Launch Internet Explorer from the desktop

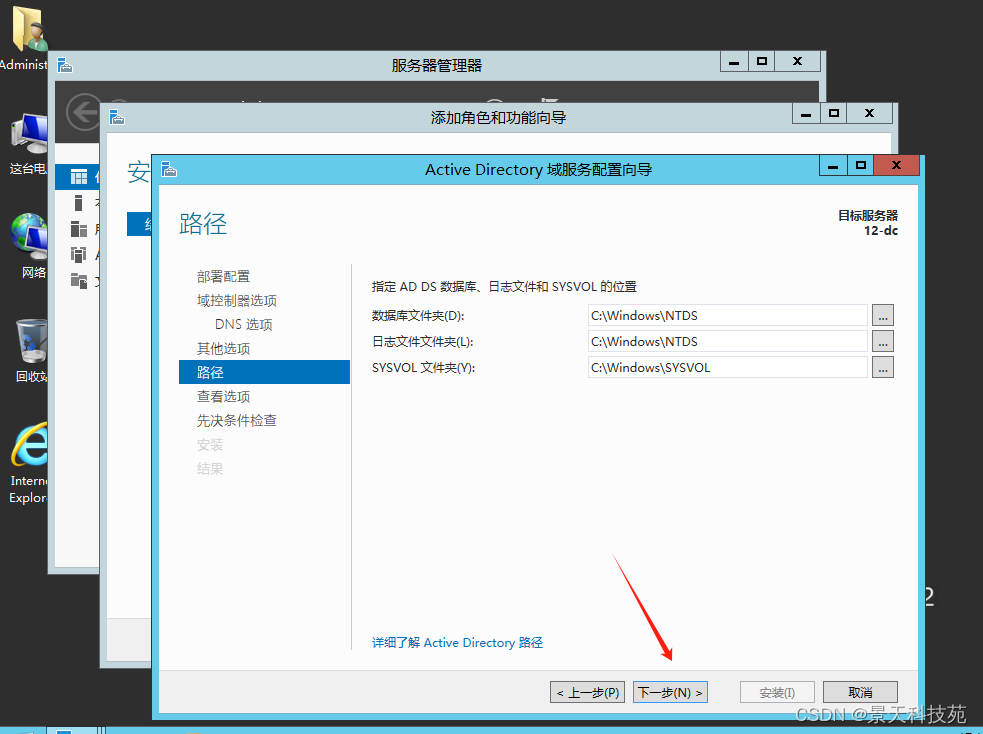coord(29,445)
